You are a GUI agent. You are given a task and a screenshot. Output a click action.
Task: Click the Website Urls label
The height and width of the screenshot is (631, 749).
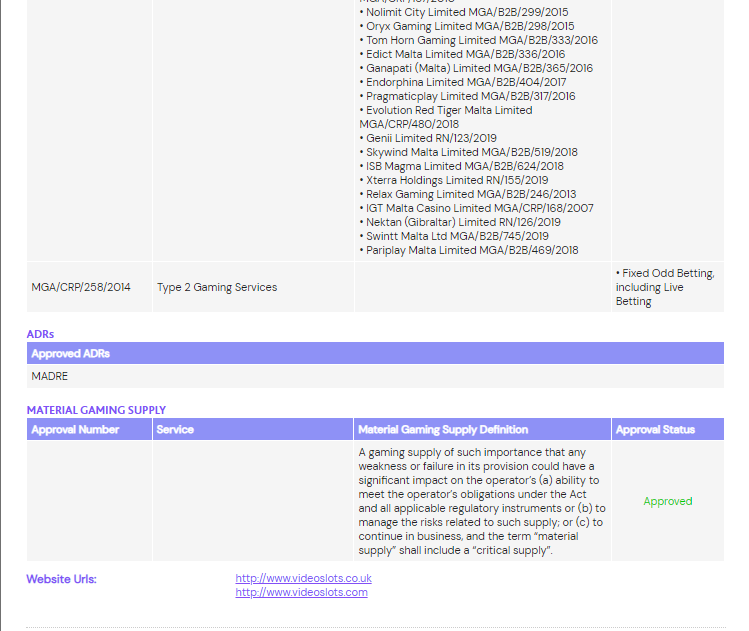pos(61,579)
